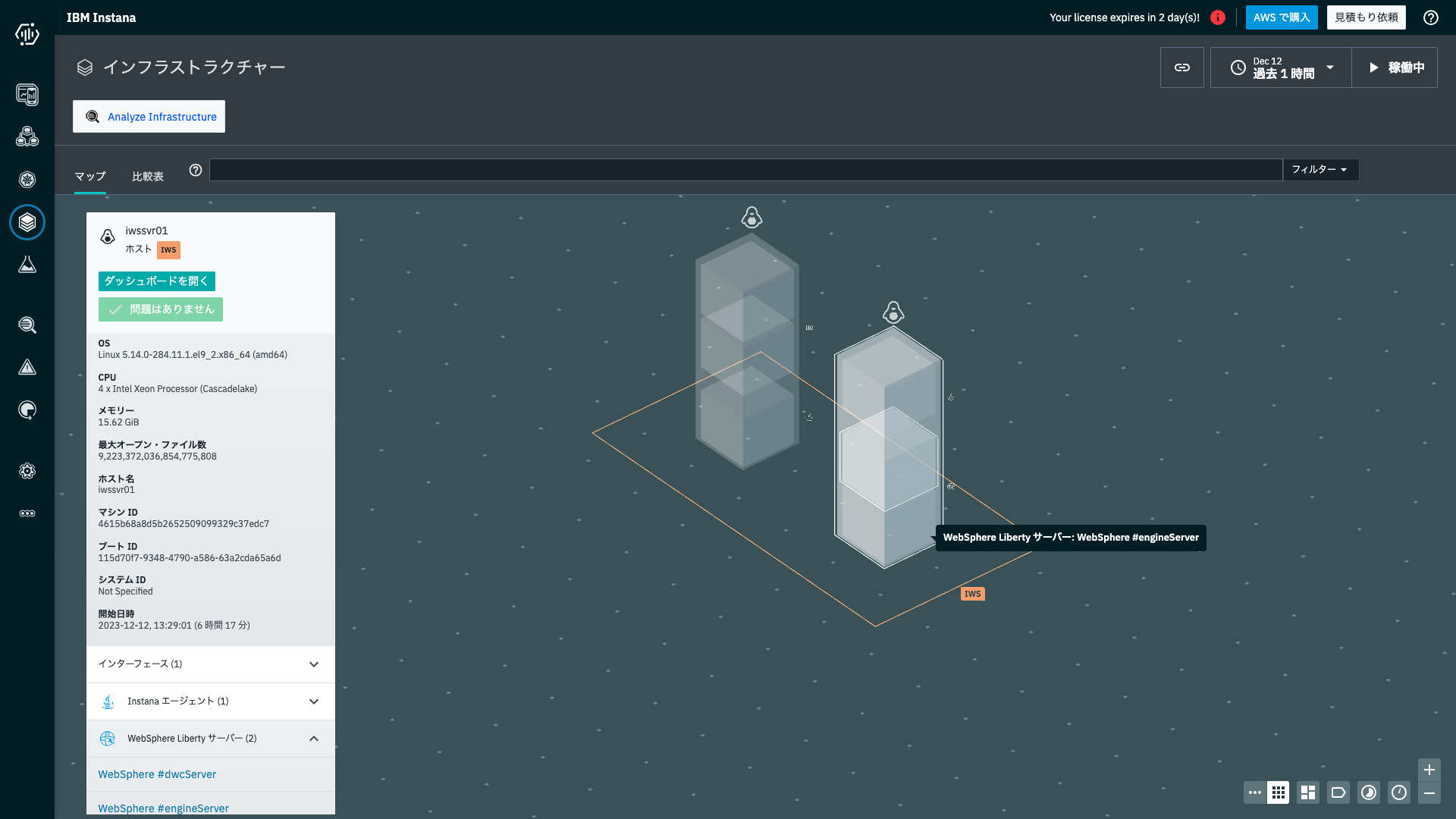Click the Events warning triangle sidebar icon
The image size is (1456, 819).
[27, 368]
